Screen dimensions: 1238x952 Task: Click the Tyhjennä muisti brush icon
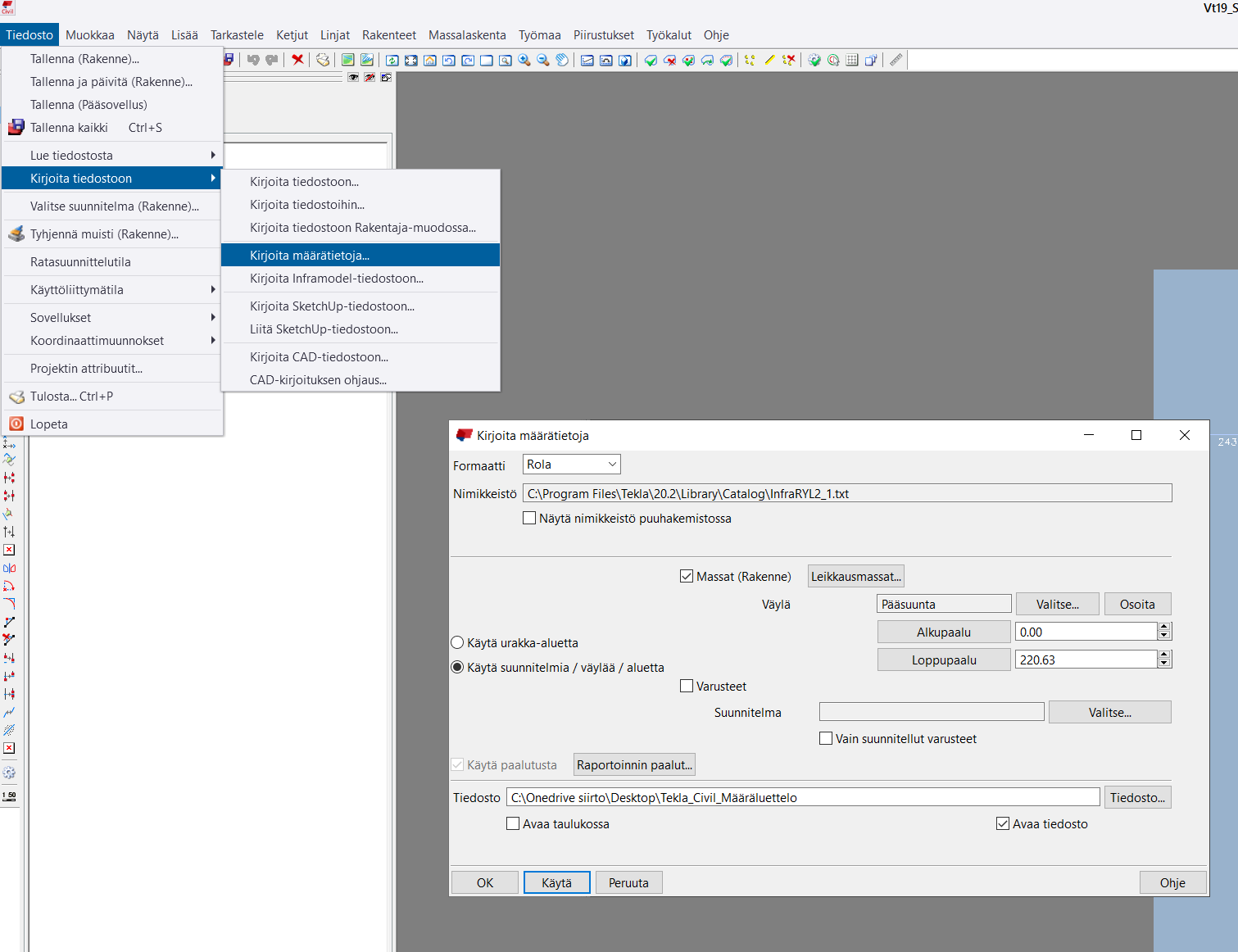coord(16,233)
